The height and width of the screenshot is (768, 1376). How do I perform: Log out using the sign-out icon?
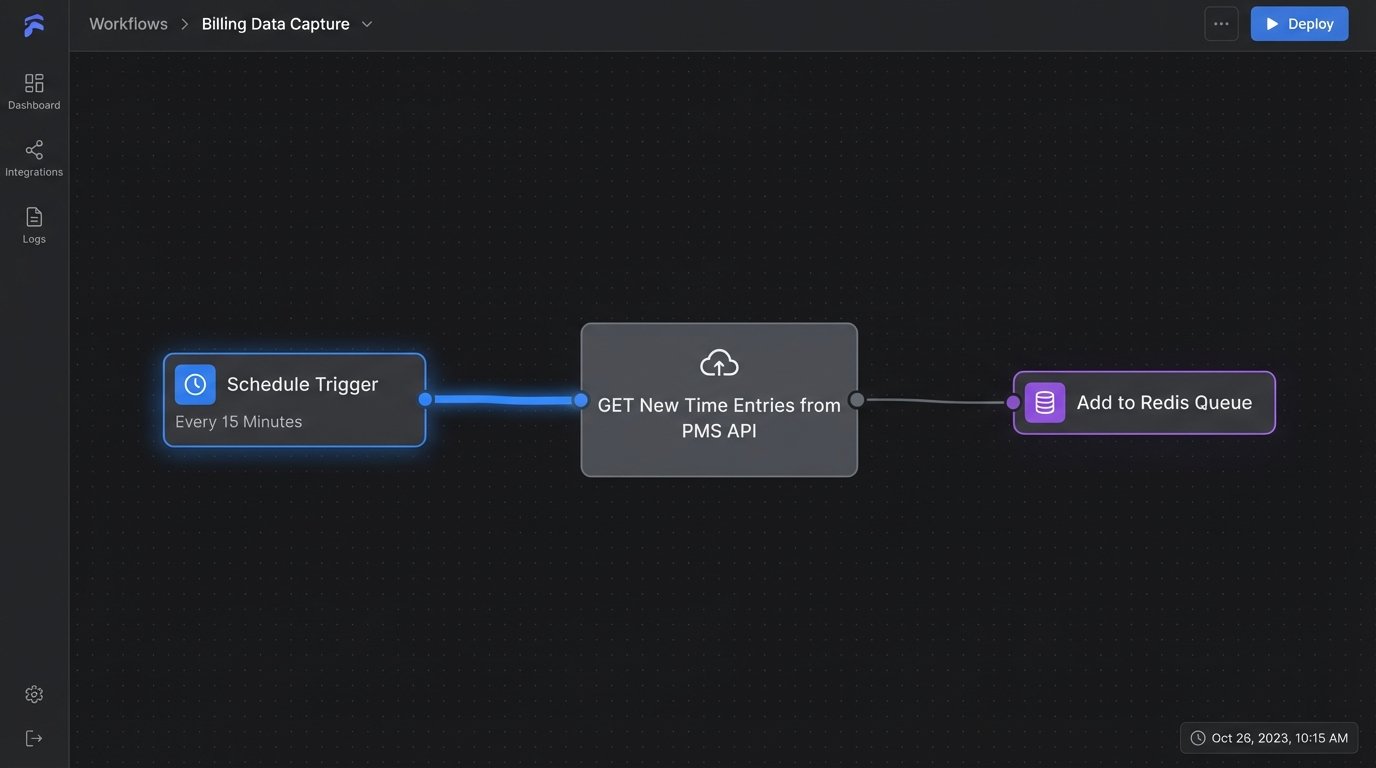[33, 737]
